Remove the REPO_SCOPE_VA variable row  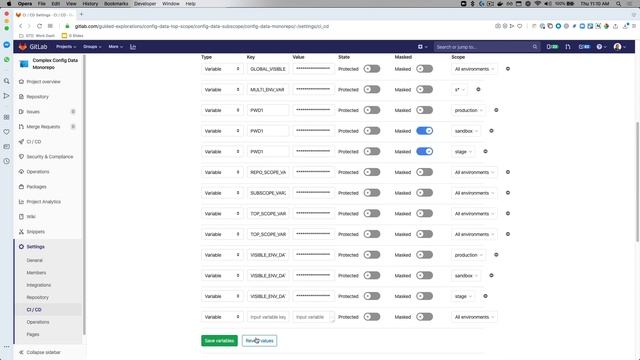tap(508, 172)
